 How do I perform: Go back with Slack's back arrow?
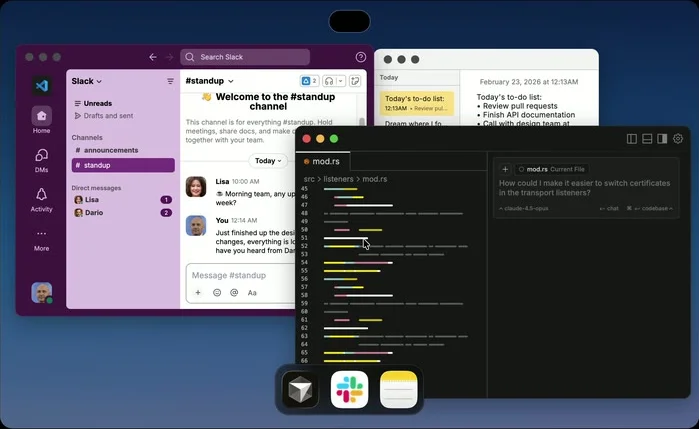point(153,57)
